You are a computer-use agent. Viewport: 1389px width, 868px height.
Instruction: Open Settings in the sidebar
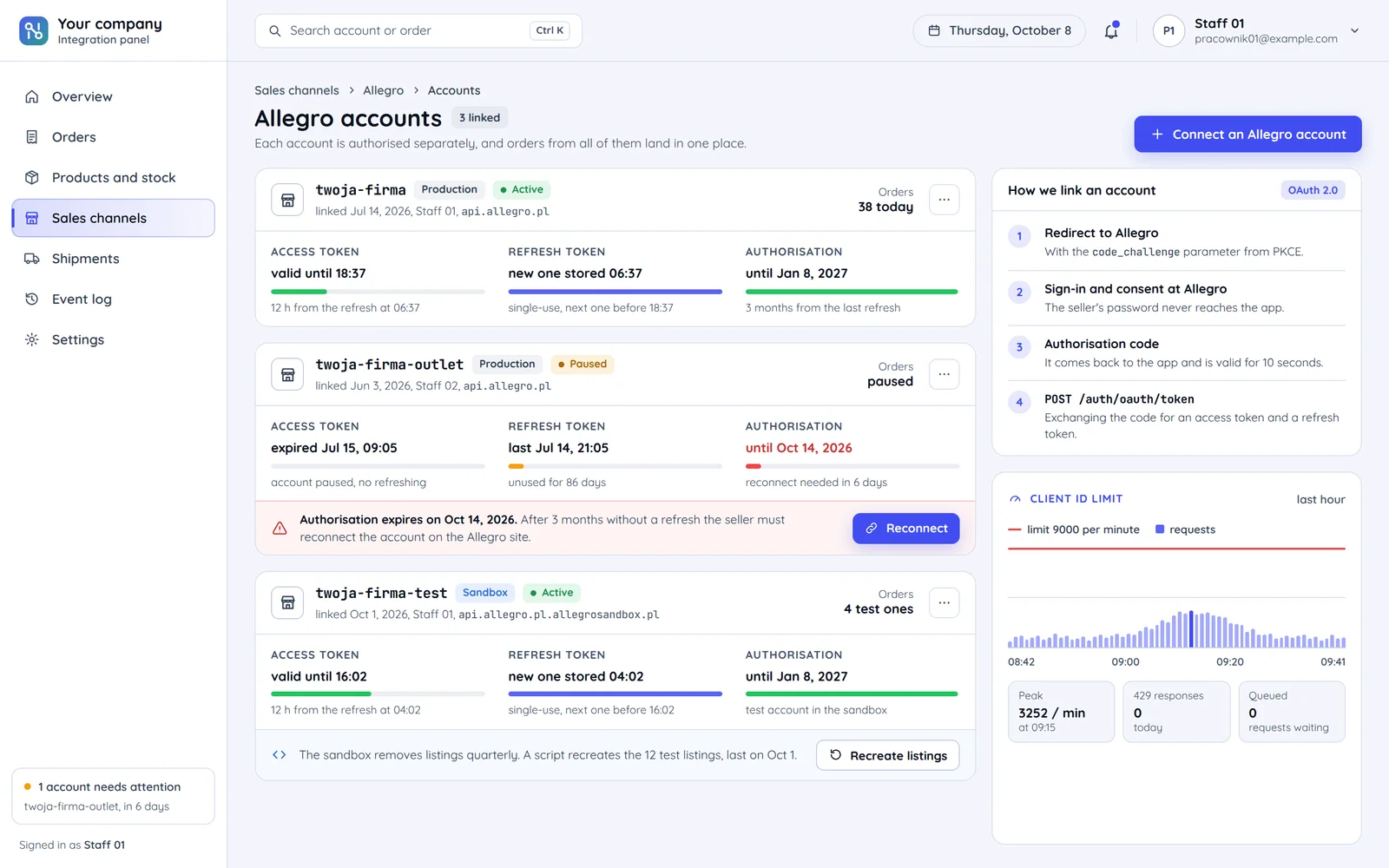click(113, 339)
